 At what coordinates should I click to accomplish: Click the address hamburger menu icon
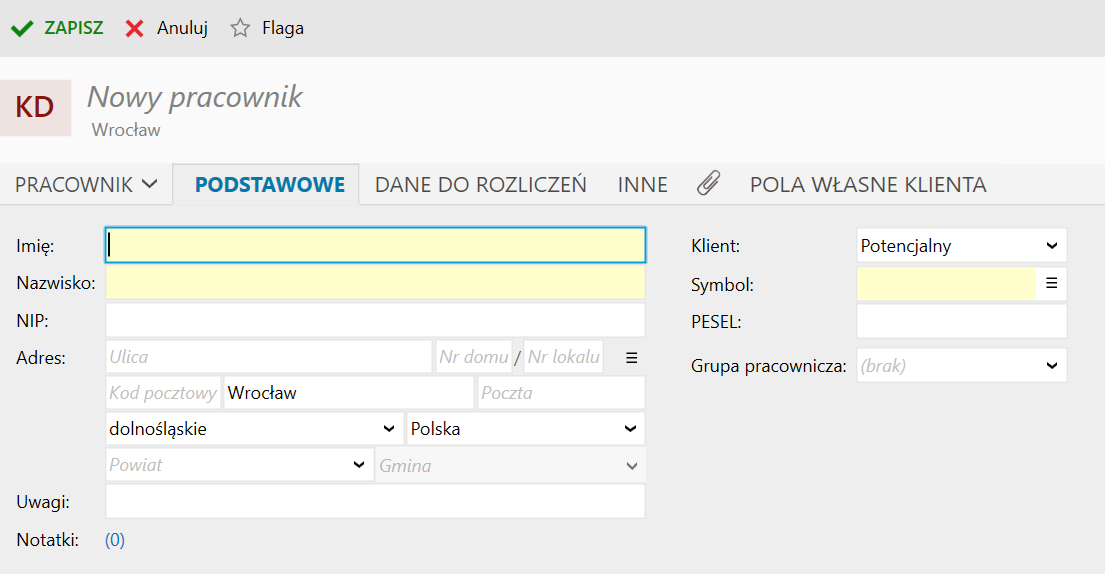click(x=631, y=358)
